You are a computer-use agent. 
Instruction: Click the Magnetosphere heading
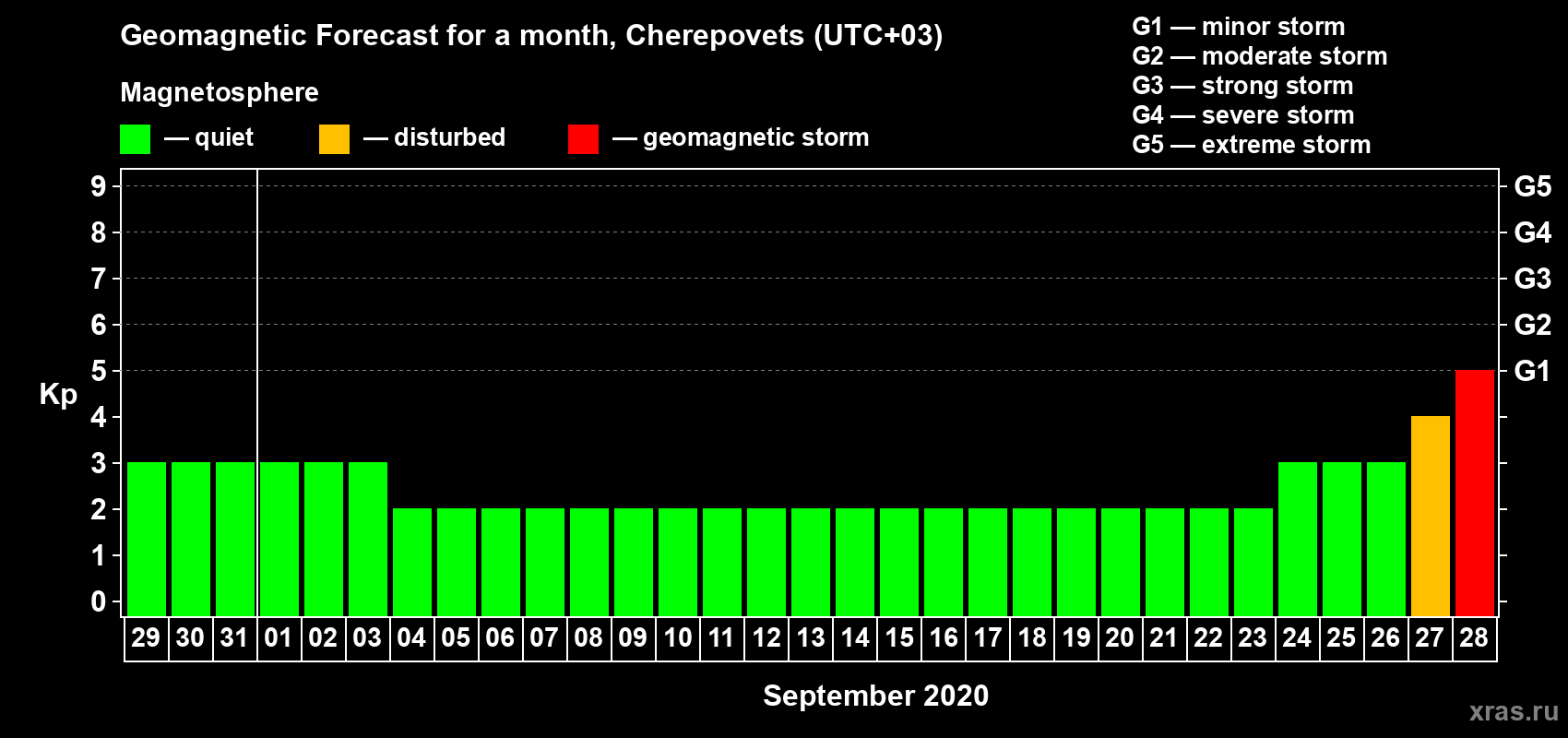(220, 93)
